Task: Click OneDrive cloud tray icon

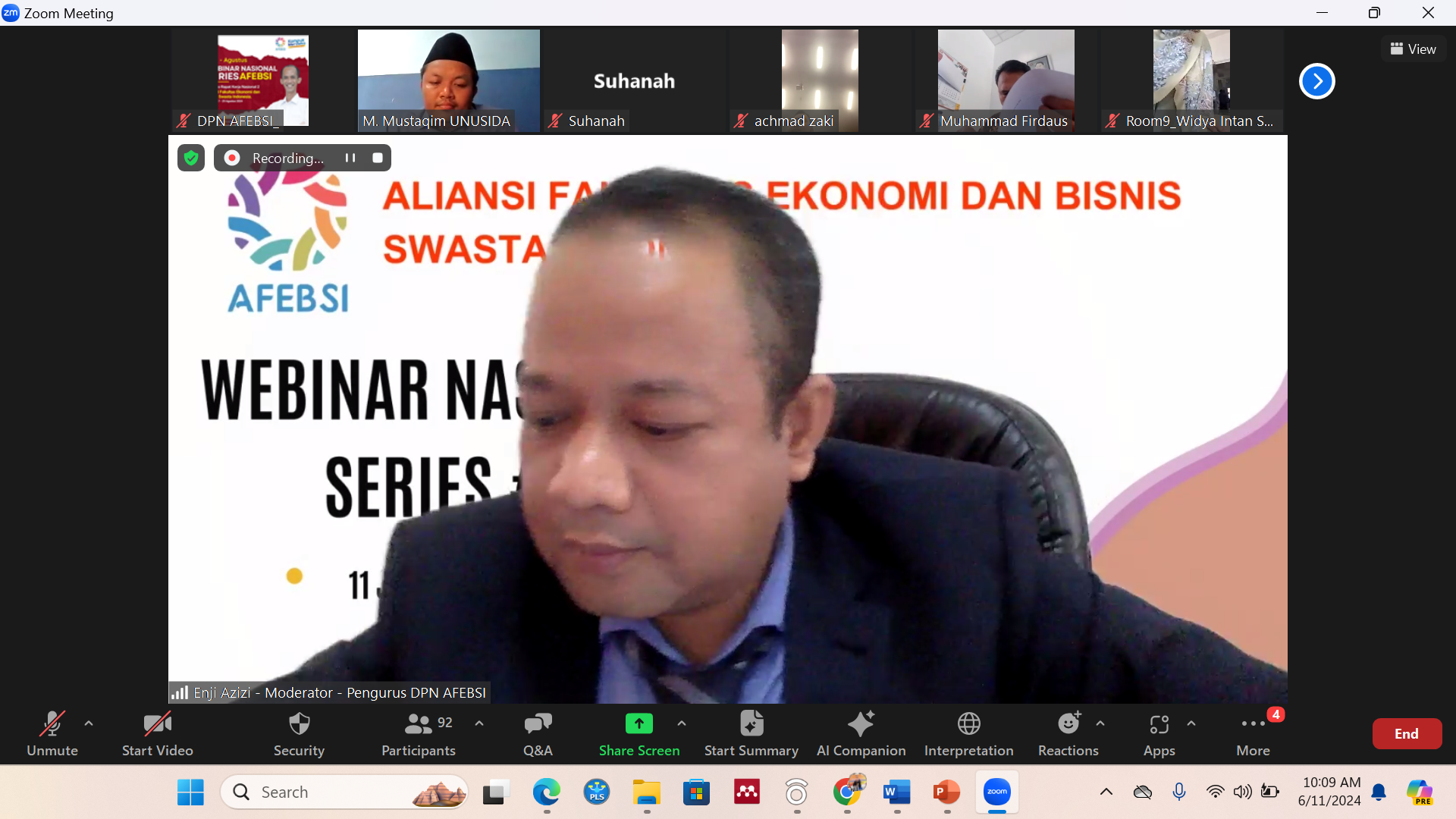Action: pyautogui.click(x=1143, y=792)
